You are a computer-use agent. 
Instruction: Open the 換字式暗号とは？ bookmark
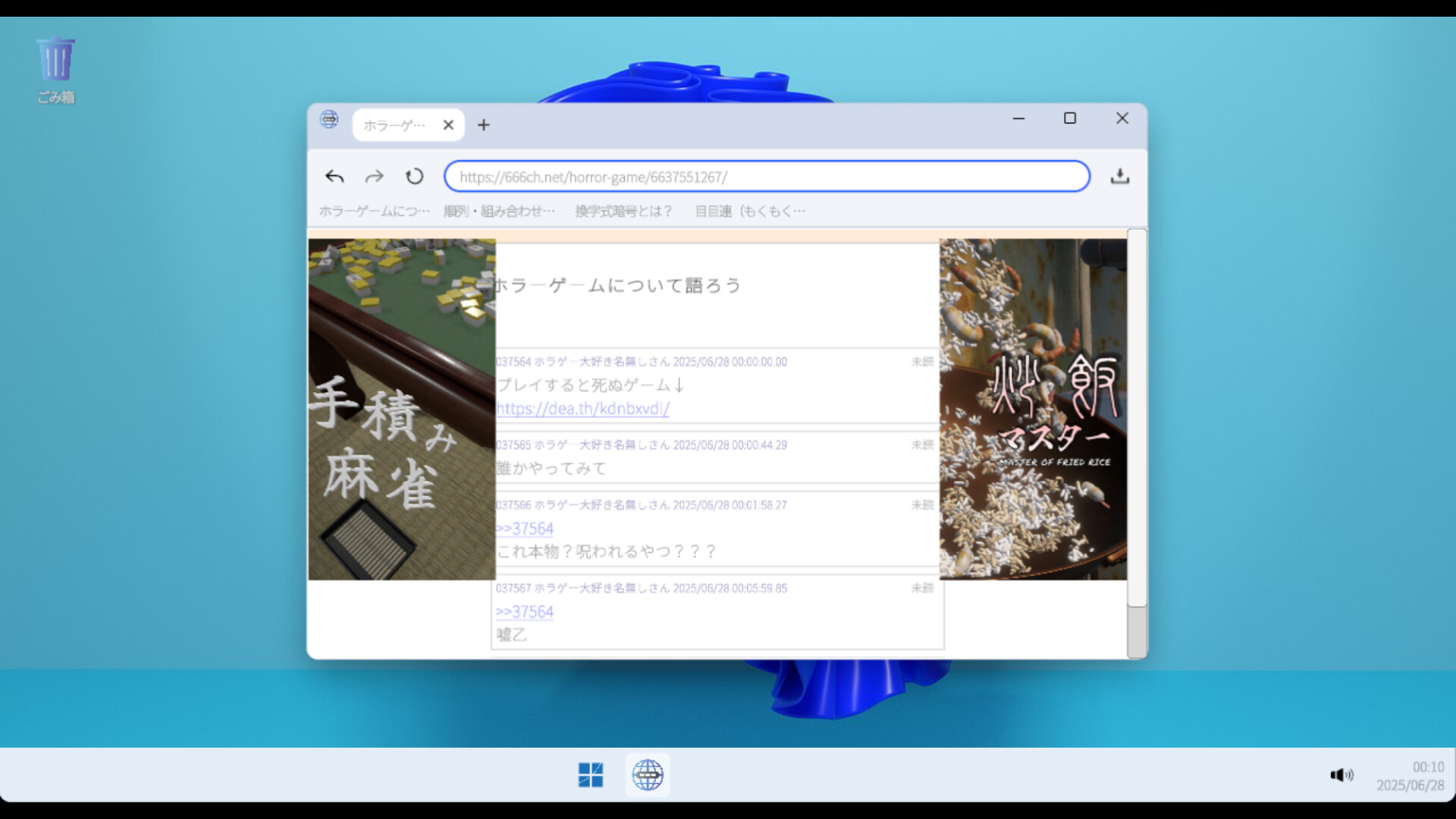click(x=623, y=212)
